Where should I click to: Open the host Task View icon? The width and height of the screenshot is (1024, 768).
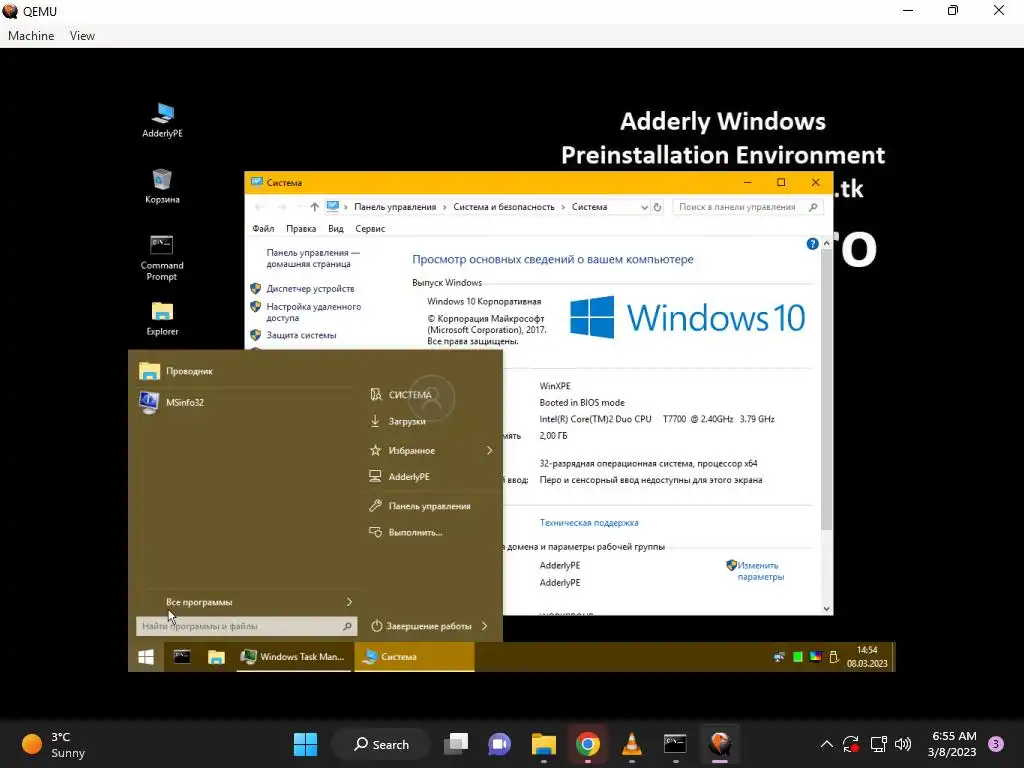456,744
